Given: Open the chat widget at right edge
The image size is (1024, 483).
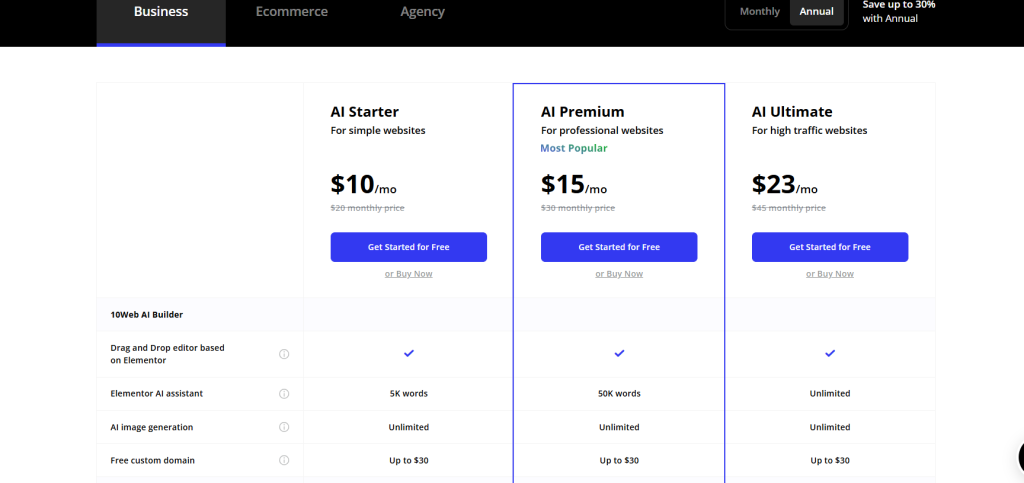Looking at the screenshot, I should coord(1021,457).
